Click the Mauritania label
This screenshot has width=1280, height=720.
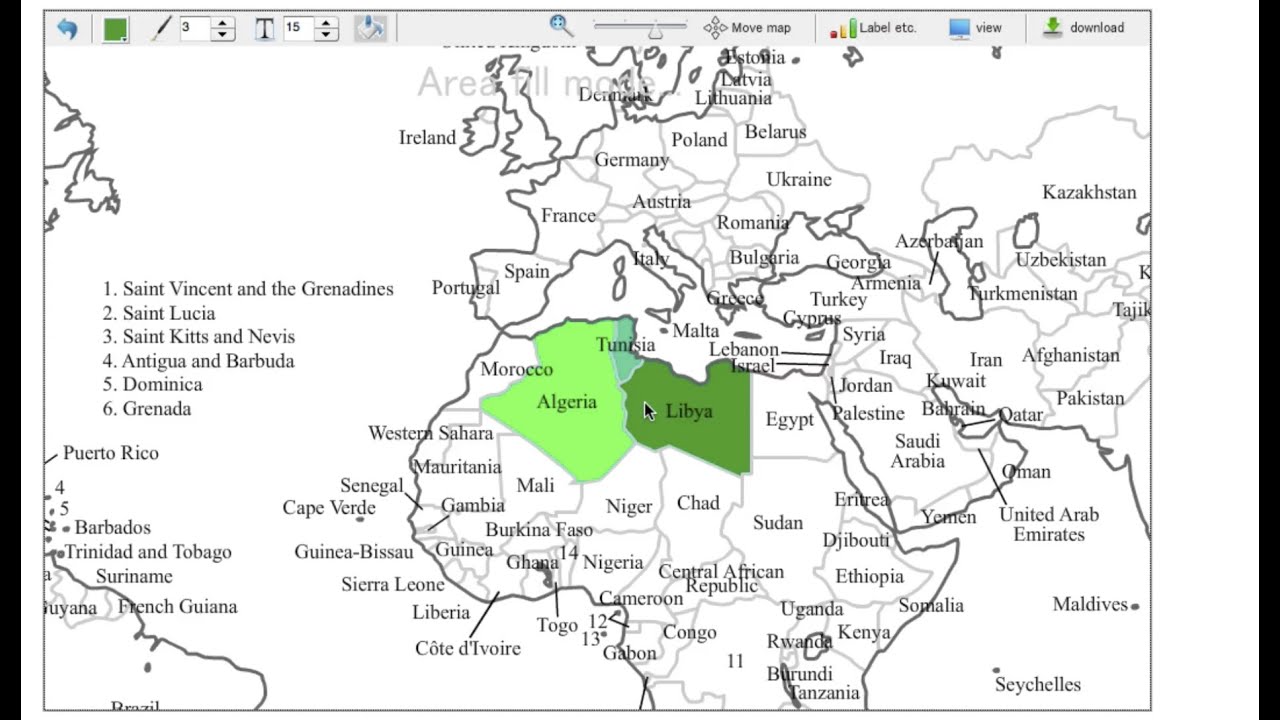point(457,467)
